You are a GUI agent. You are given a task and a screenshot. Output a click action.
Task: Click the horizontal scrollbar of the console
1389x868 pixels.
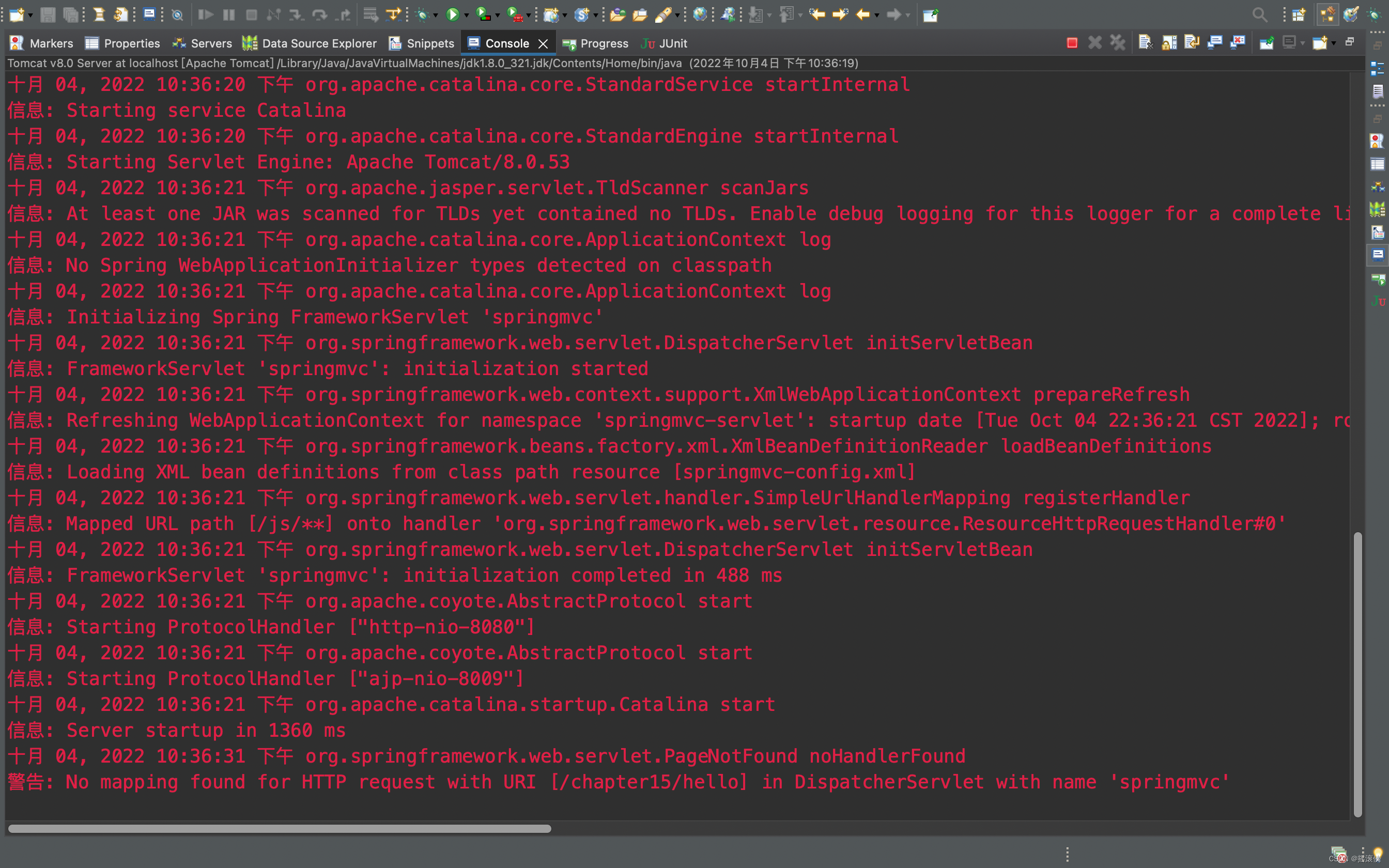coord(280,828)
